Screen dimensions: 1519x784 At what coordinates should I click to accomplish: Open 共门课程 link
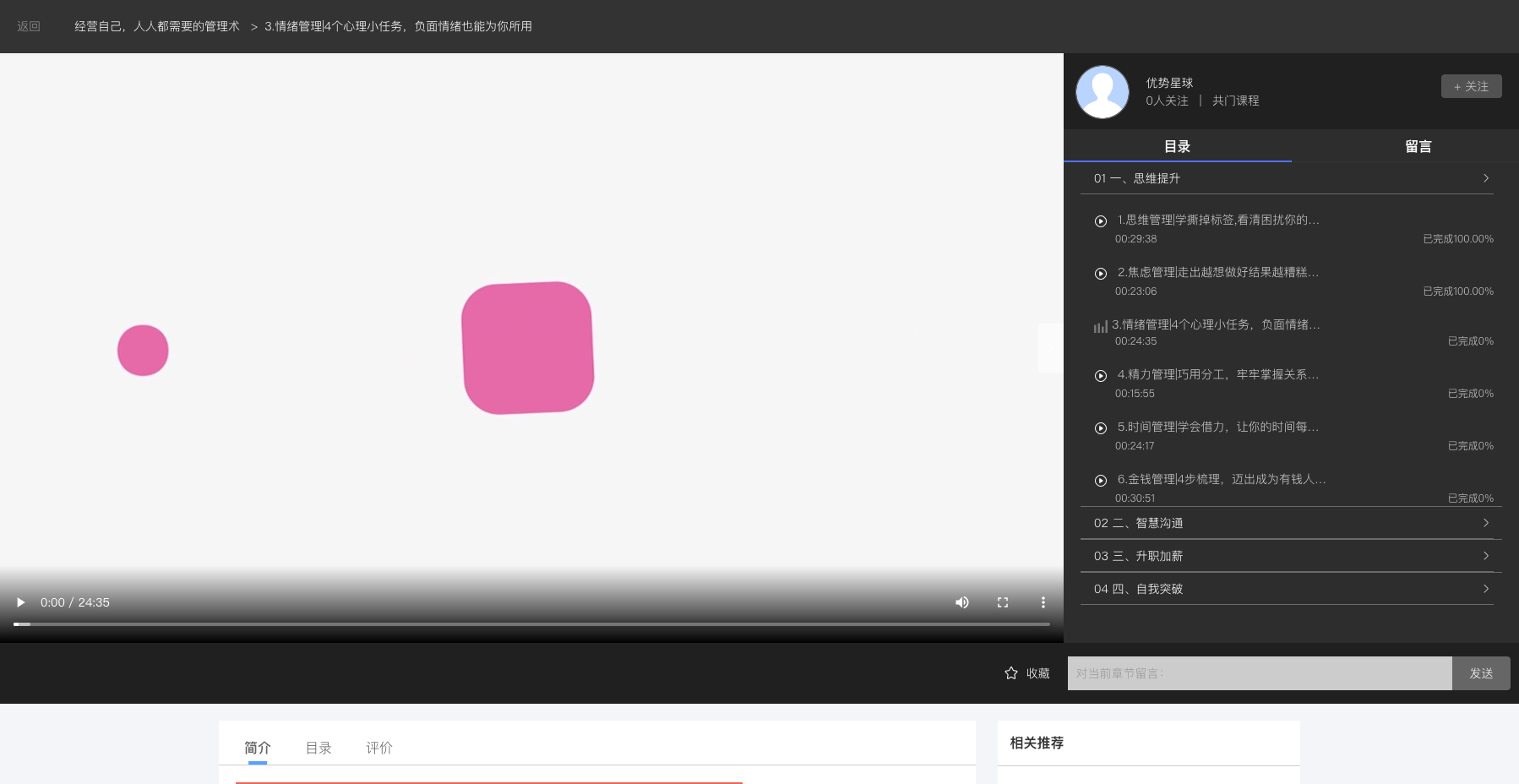1235,101
